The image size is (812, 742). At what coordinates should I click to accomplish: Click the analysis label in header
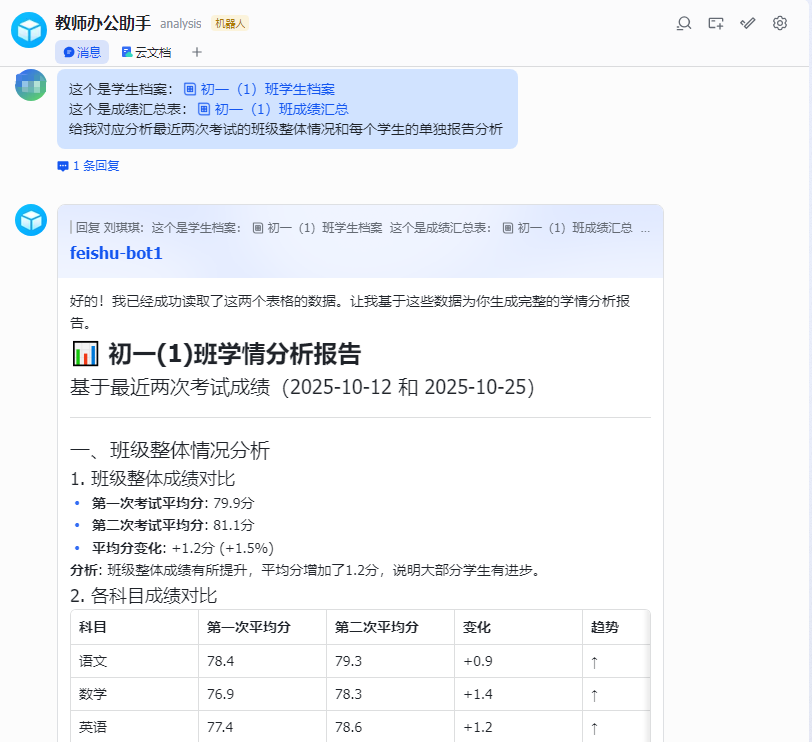[181, 24]
